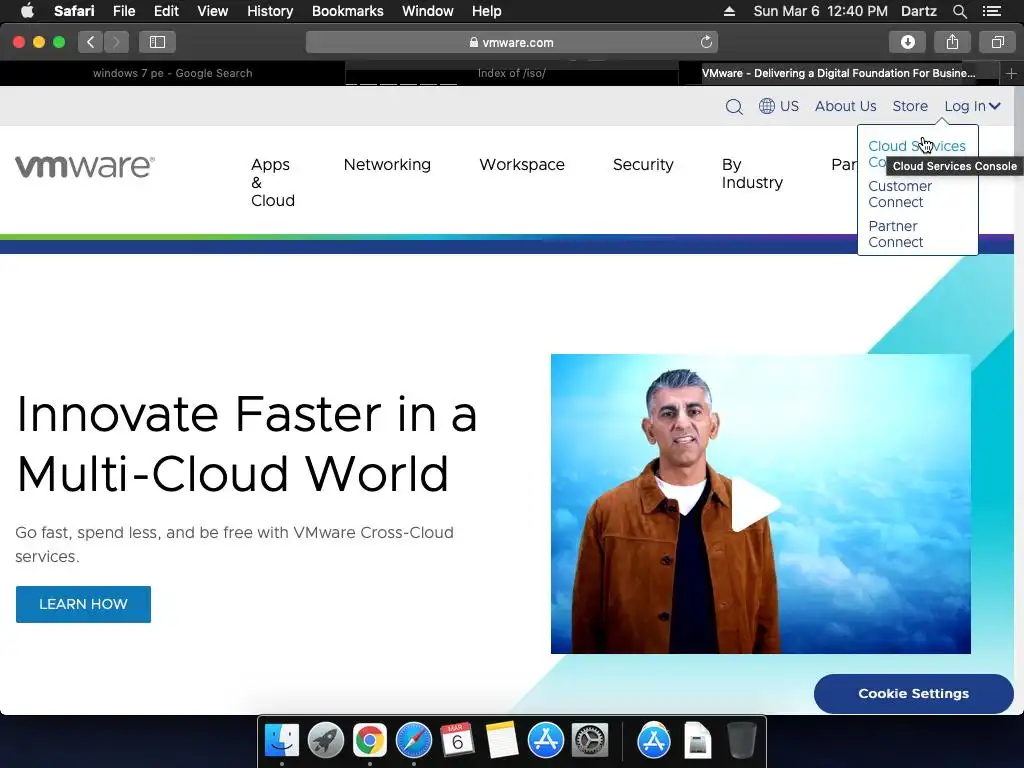The image size is (1024, 768).
Task: Show all tabs overview button
Action: point(997,42)
